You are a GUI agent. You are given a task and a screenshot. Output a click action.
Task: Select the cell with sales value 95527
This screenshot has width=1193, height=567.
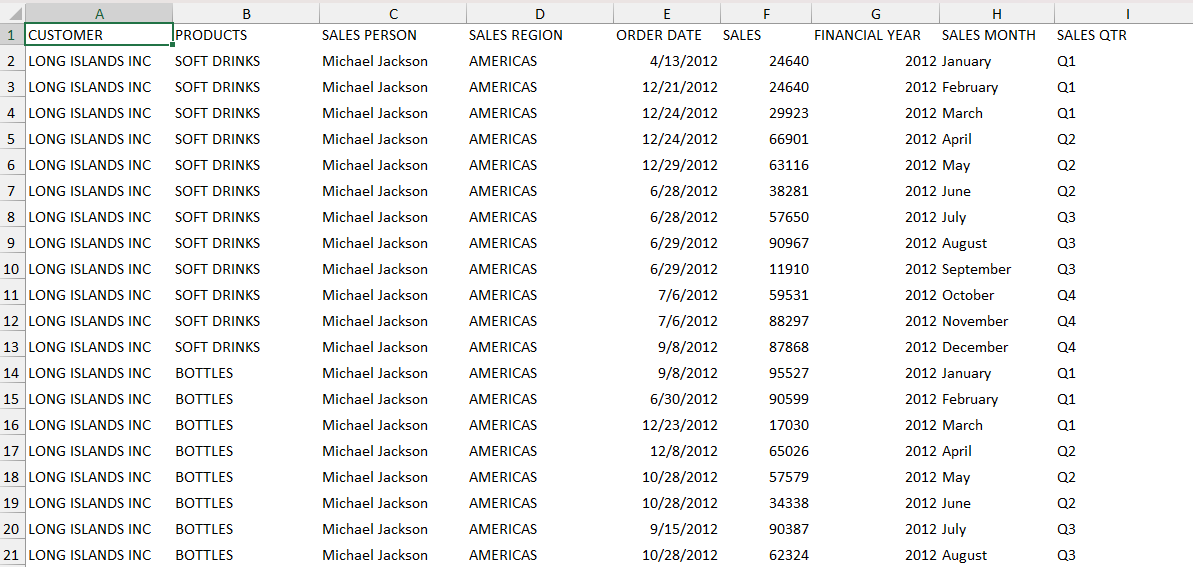point(765,373)
